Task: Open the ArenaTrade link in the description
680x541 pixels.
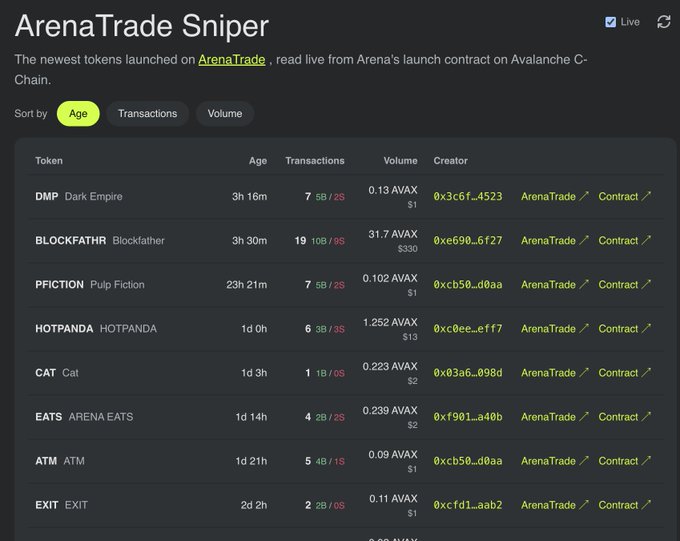Action: click(232, 59)
